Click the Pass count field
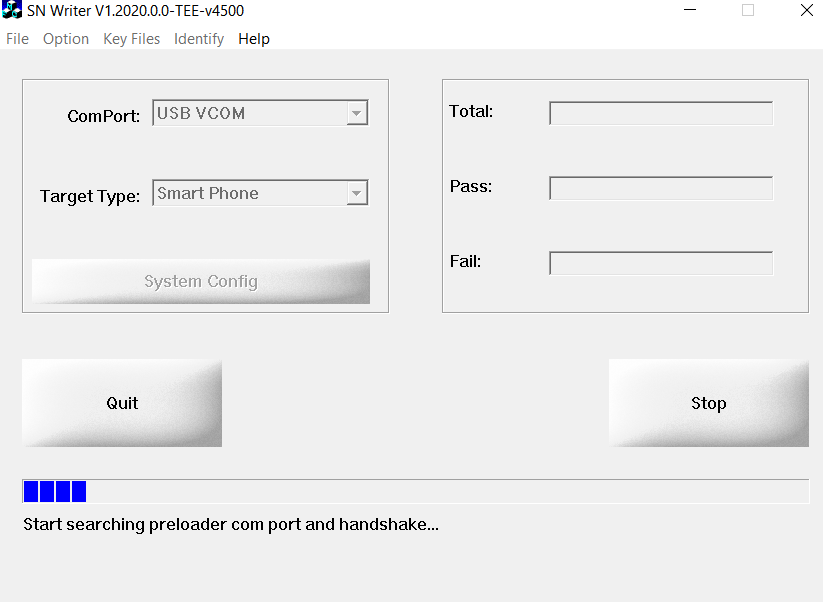This screenshot has height=602, width=823. [x=661, y=188]
